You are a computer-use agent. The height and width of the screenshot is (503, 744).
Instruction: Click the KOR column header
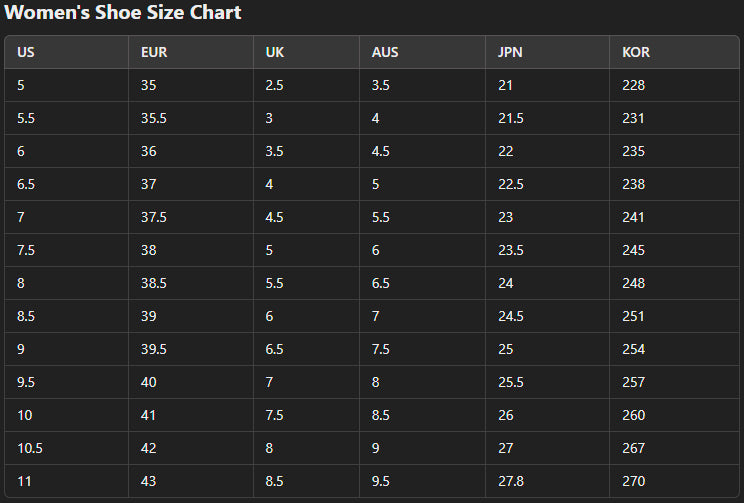636,52
